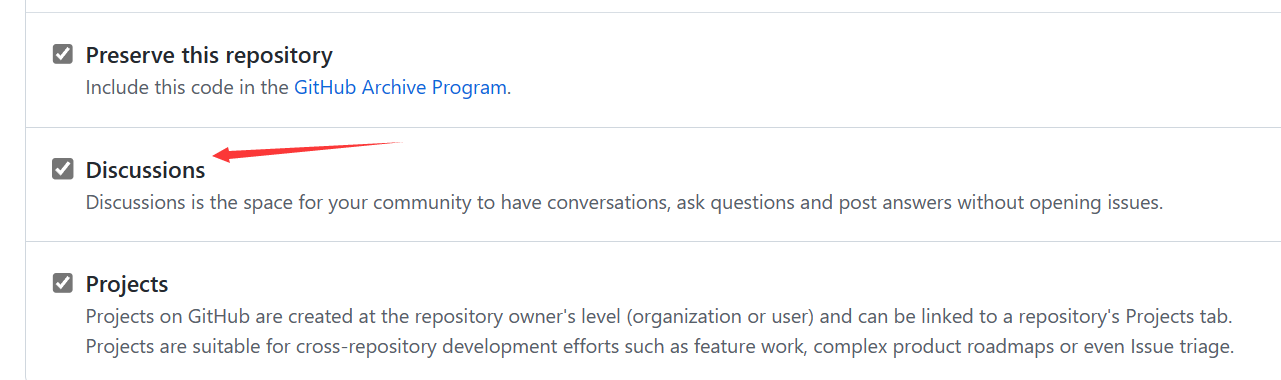Toggle the Discussions checkbox

coord(63,169)
